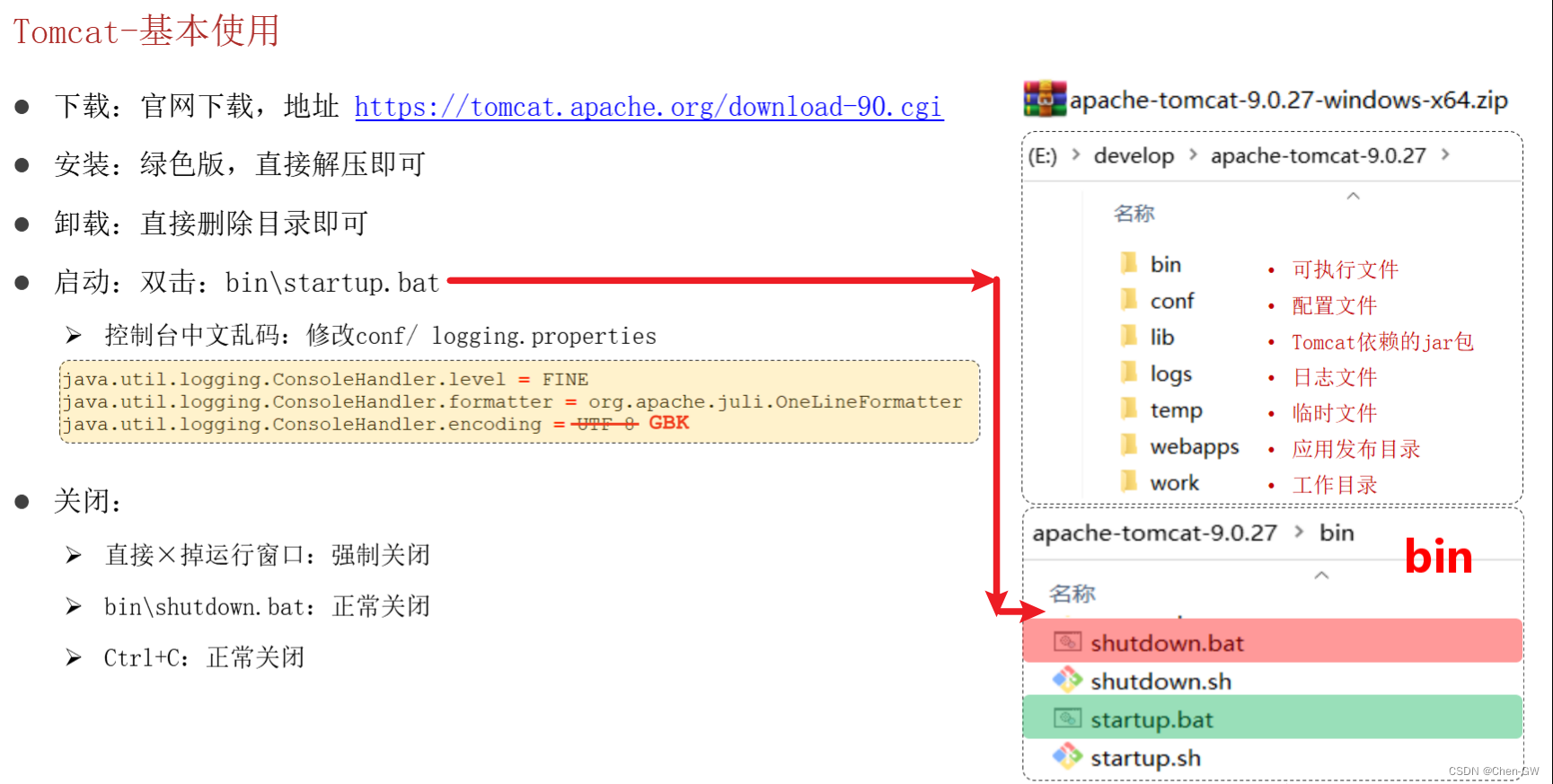Select the conf folder name
Screen dimensions: 1553x784
[x=1172, y=301]
